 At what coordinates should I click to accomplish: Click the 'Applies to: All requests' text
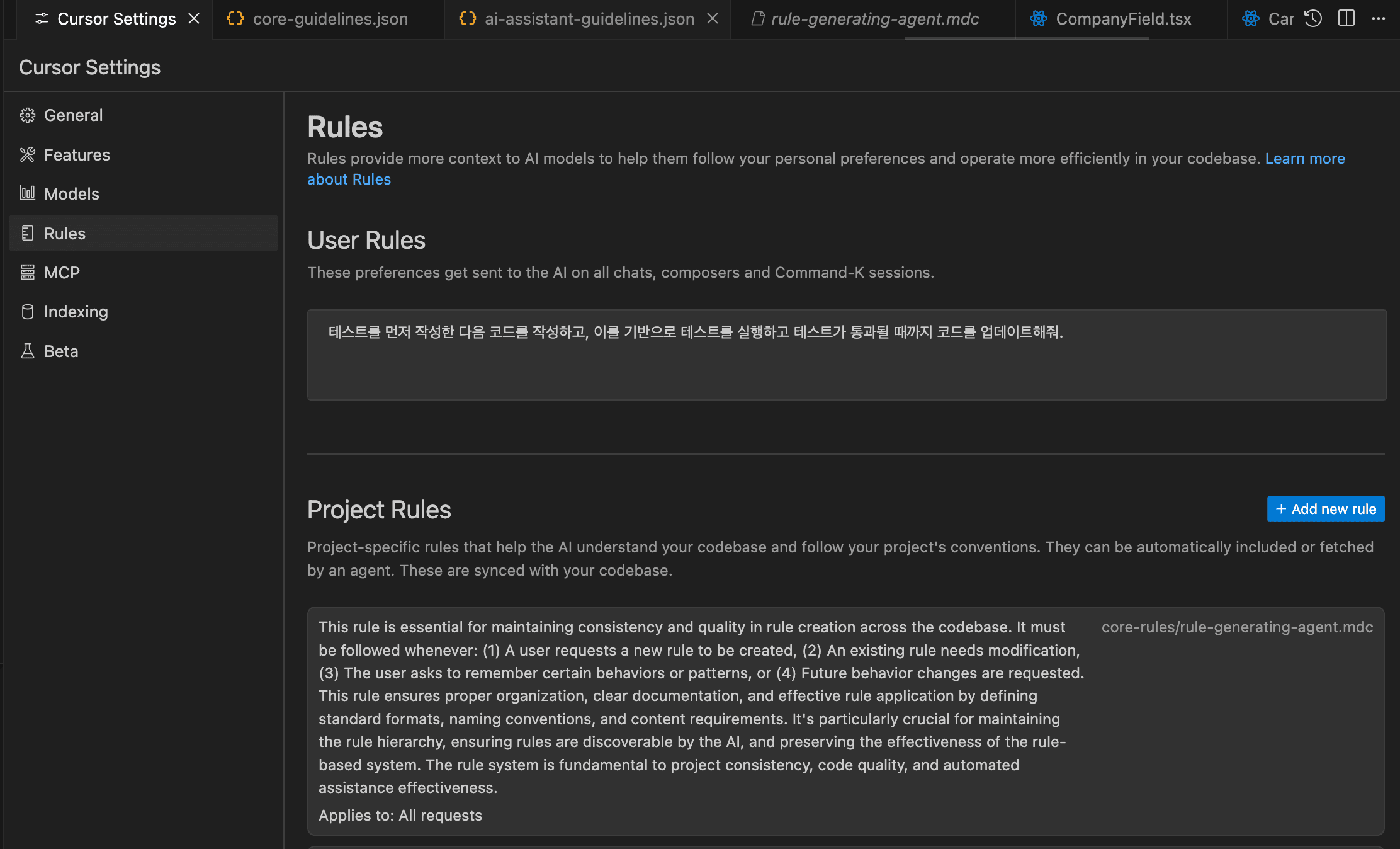click(400, 816)
